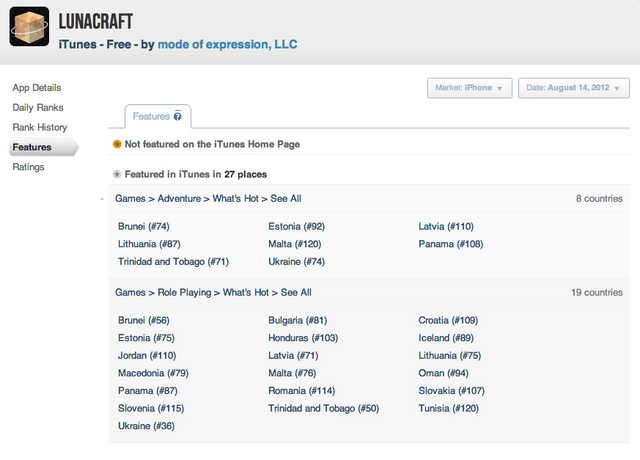640x460 pixels.
Task: Click 'Featured in iTunes in 27 places' text
Action: click(196, 174)
